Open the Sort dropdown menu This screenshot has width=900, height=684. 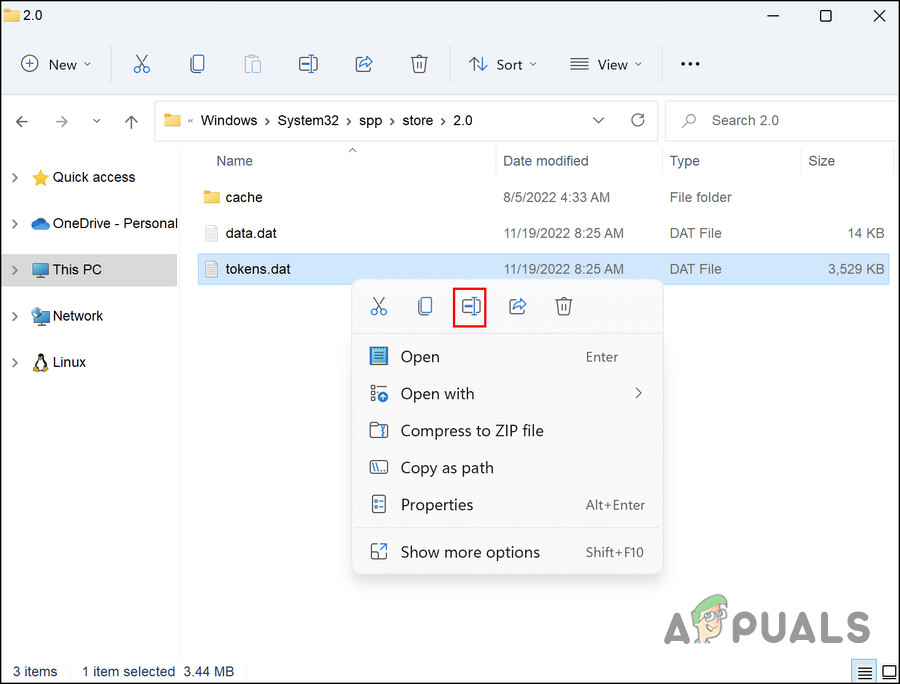[x=503, y=64]
